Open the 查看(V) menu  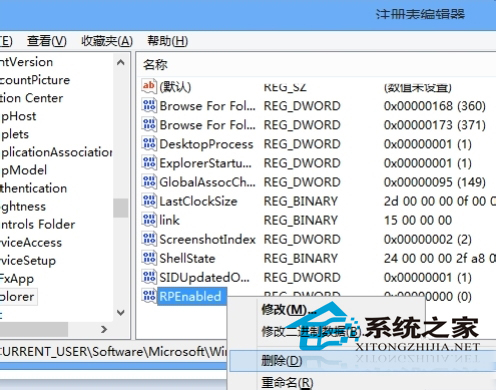(x=47, y=41)
